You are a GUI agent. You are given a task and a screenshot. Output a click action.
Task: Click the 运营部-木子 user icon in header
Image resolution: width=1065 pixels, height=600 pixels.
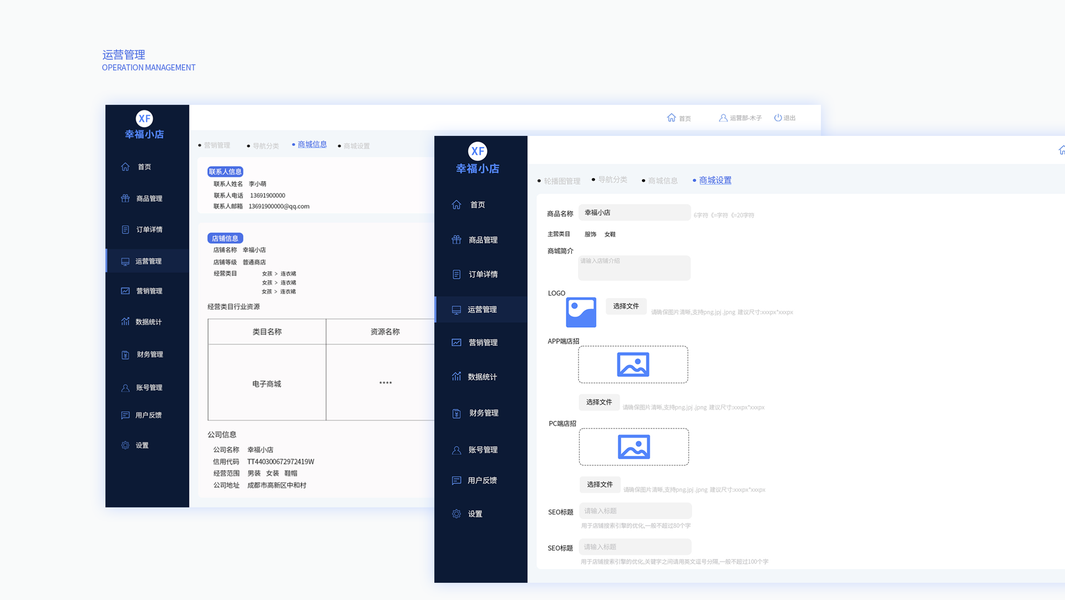(x=723, y=118)
